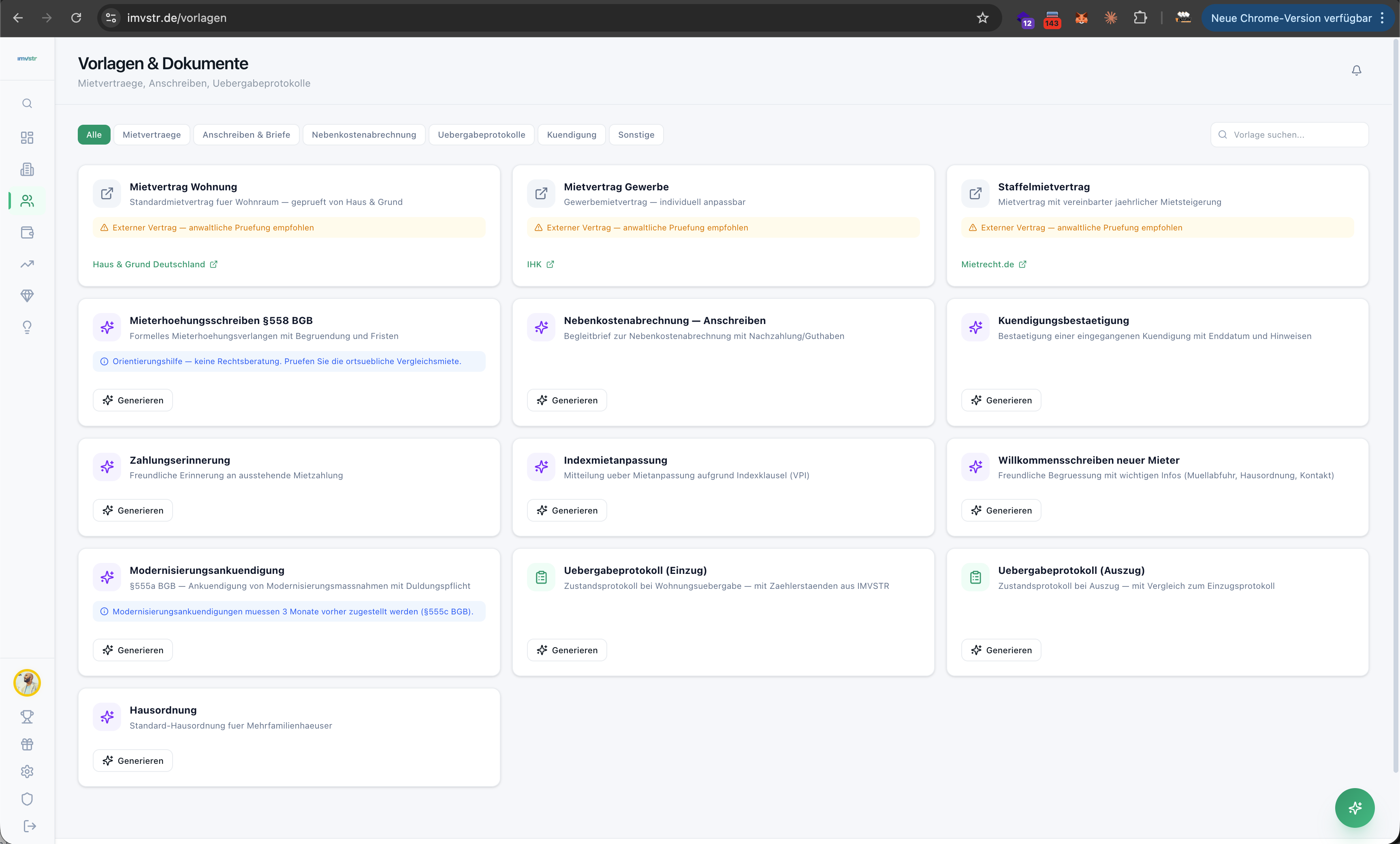
Task: Click the logout icon at bottom
Action: 29,826
